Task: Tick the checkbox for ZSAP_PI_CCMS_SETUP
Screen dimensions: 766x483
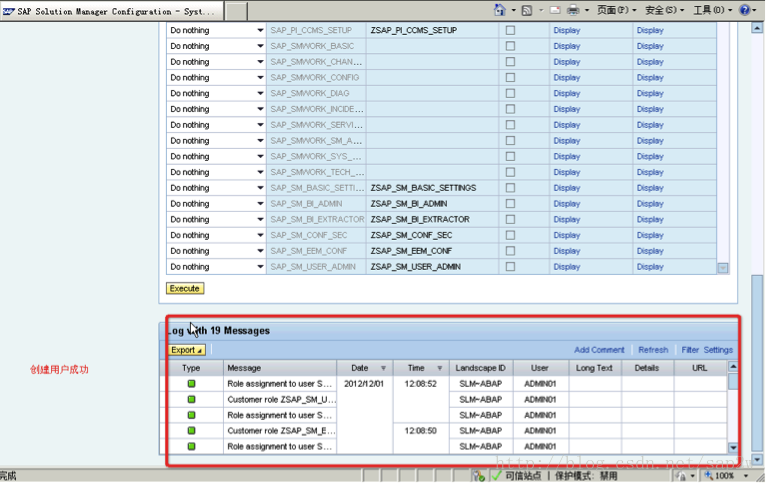Action: click(x=511, y=30)
